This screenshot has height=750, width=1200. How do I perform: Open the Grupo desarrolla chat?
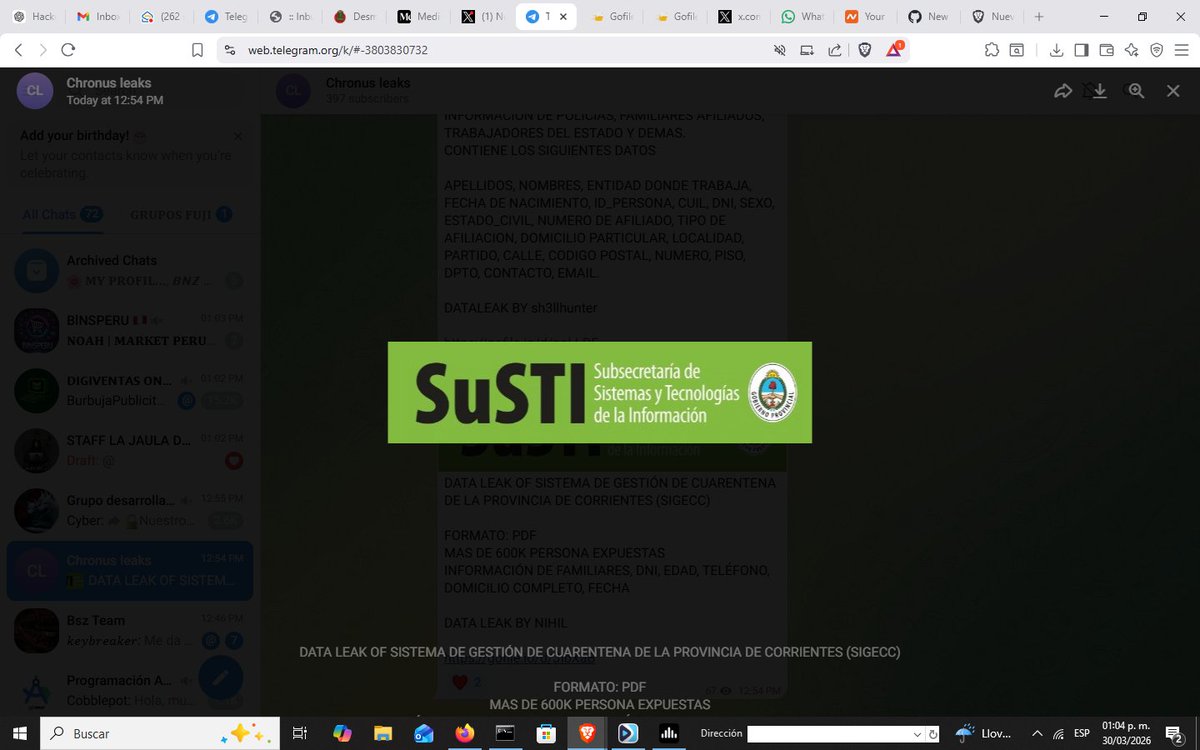130,510
